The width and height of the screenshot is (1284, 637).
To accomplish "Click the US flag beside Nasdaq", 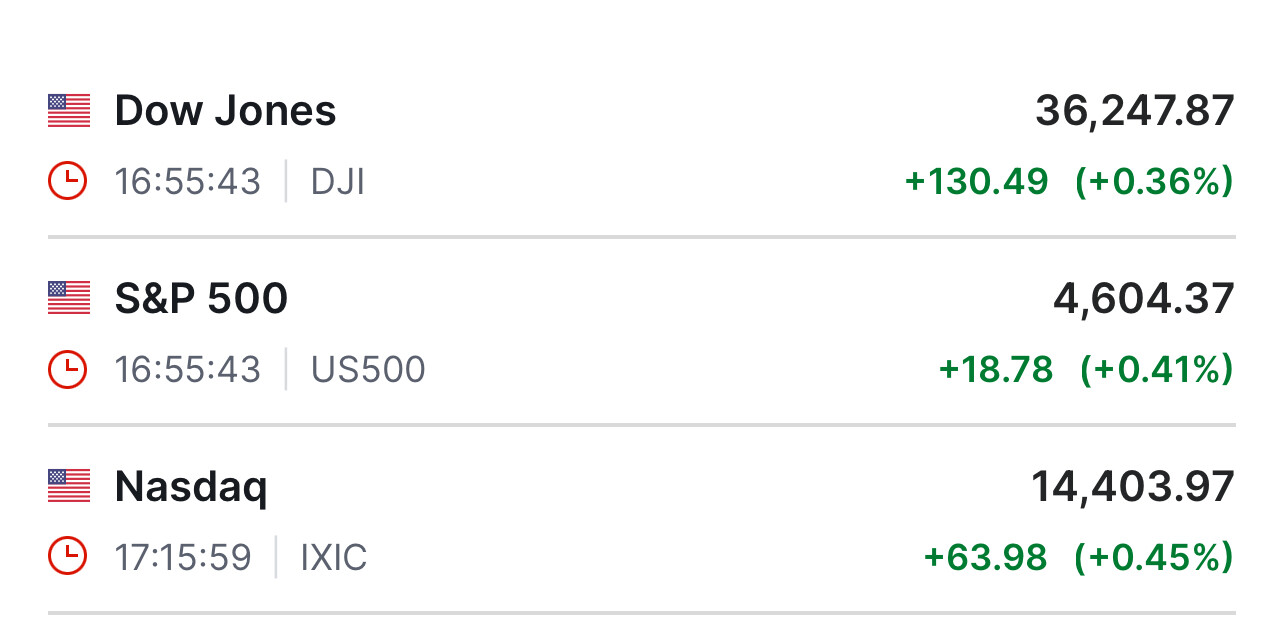I will (69, 486).
